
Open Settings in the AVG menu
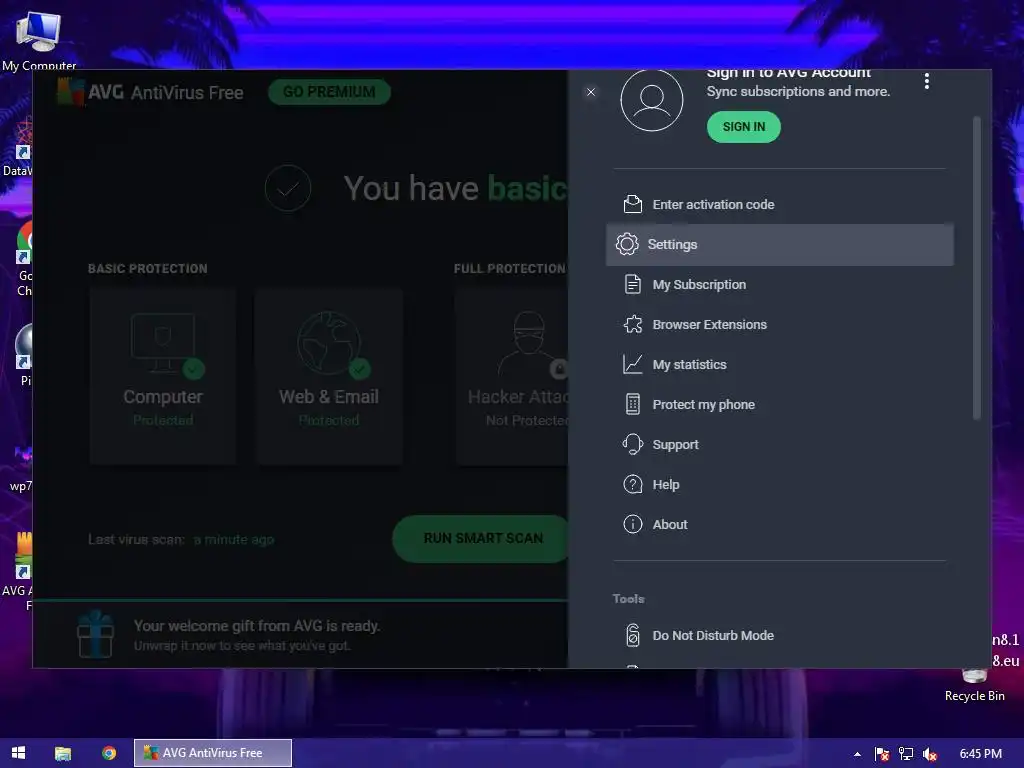coord(779,244)
